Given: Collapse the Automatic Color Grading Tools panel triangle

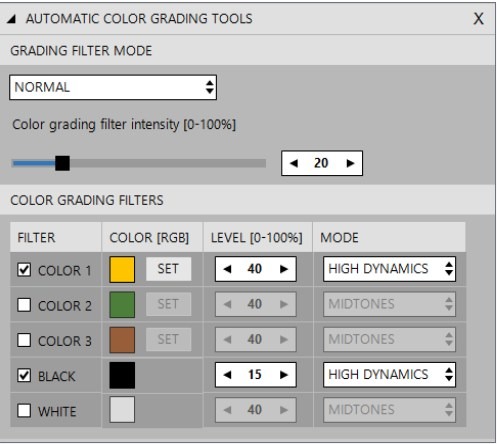Looking at the screenshot, I should click(12, 19).
